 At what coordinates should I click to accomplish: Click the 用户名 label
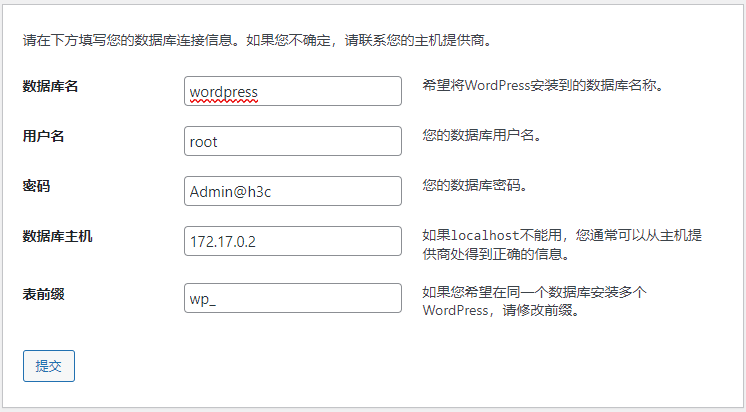[x=43, y=136]
